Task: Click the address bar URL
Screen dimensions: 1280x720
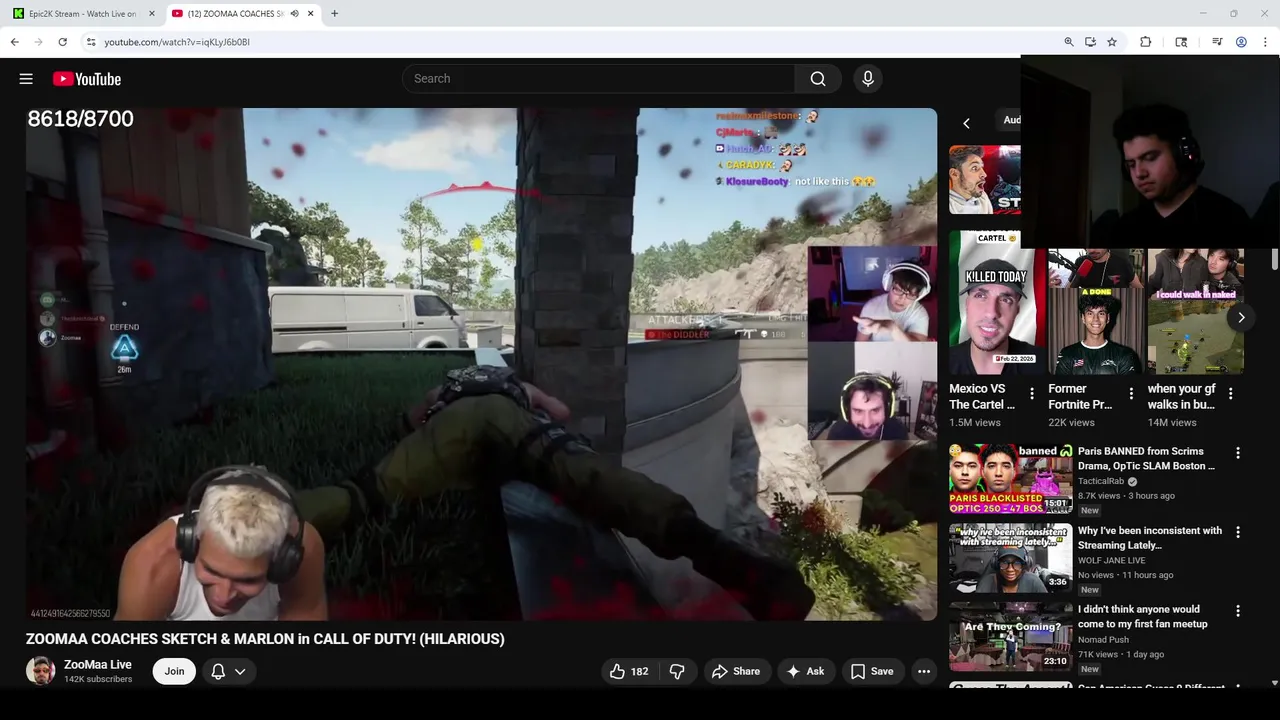Action: point(177,42)
